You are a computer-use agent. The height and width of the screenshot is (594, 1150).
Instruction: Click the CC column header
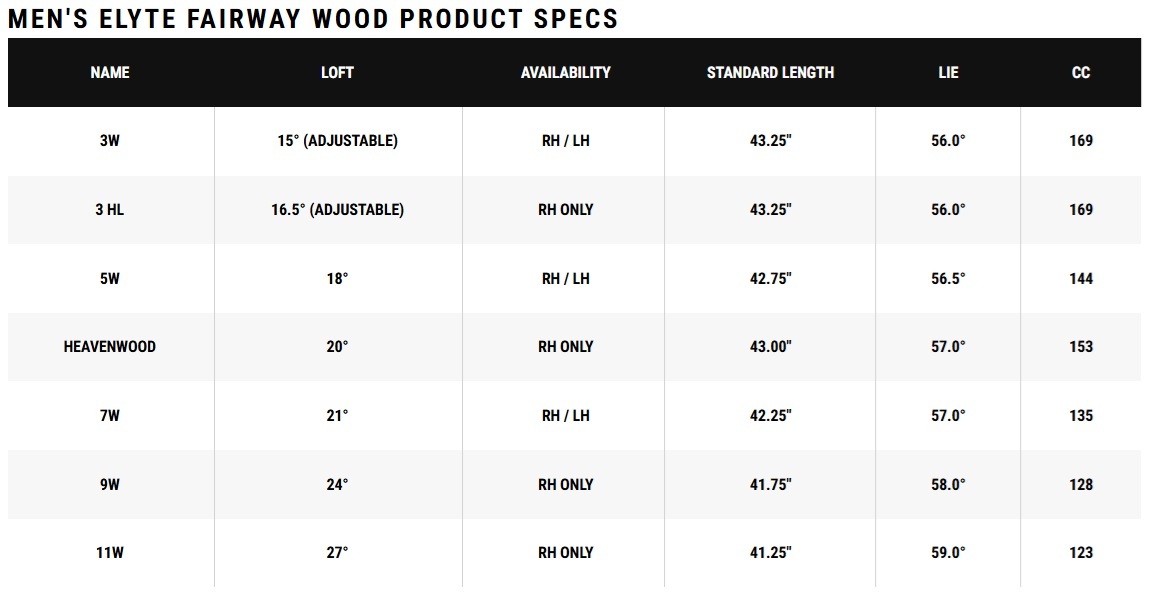(x=1081, y=73)
